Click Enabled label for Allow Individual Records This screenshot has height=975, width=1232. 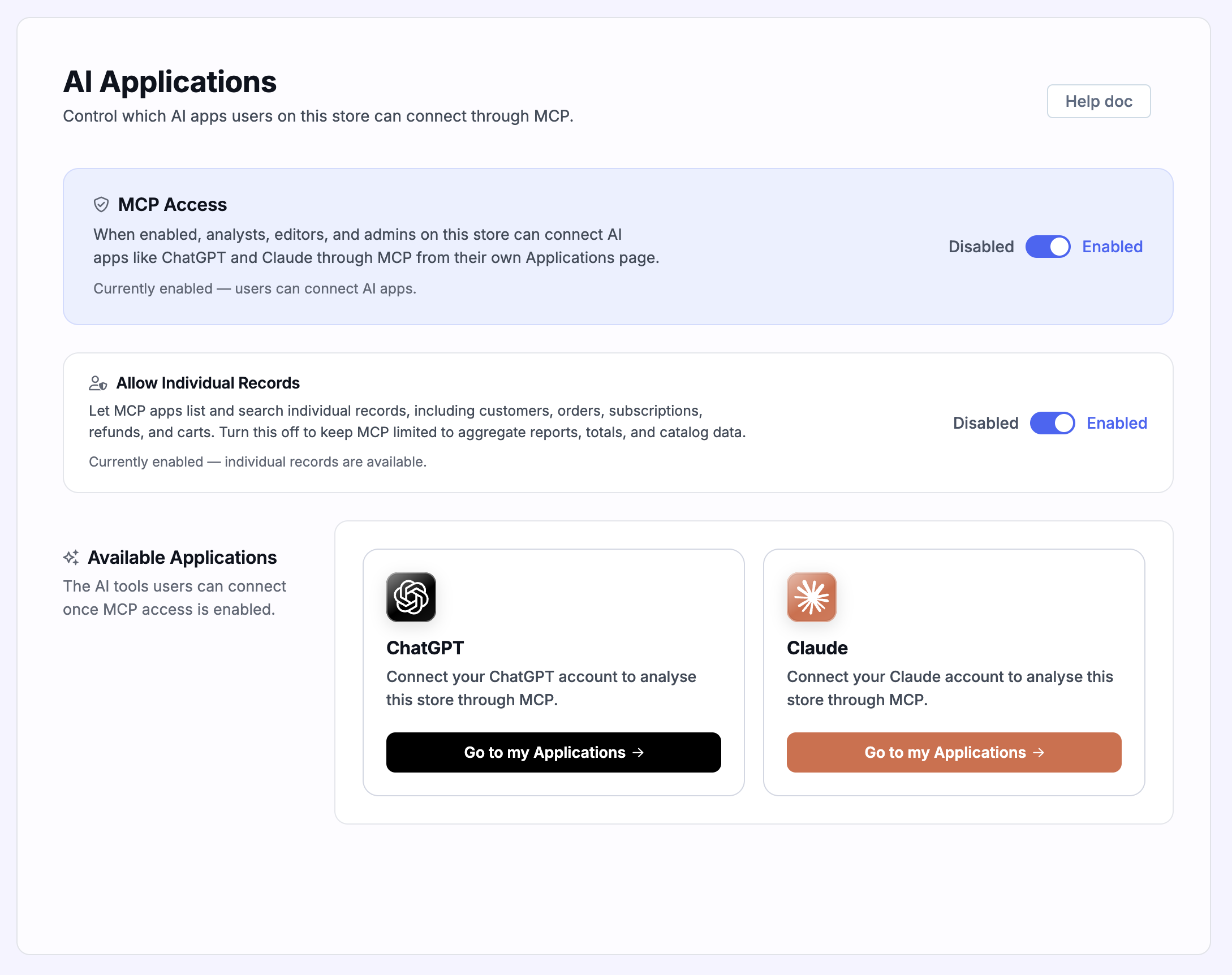coord(1117,423)
